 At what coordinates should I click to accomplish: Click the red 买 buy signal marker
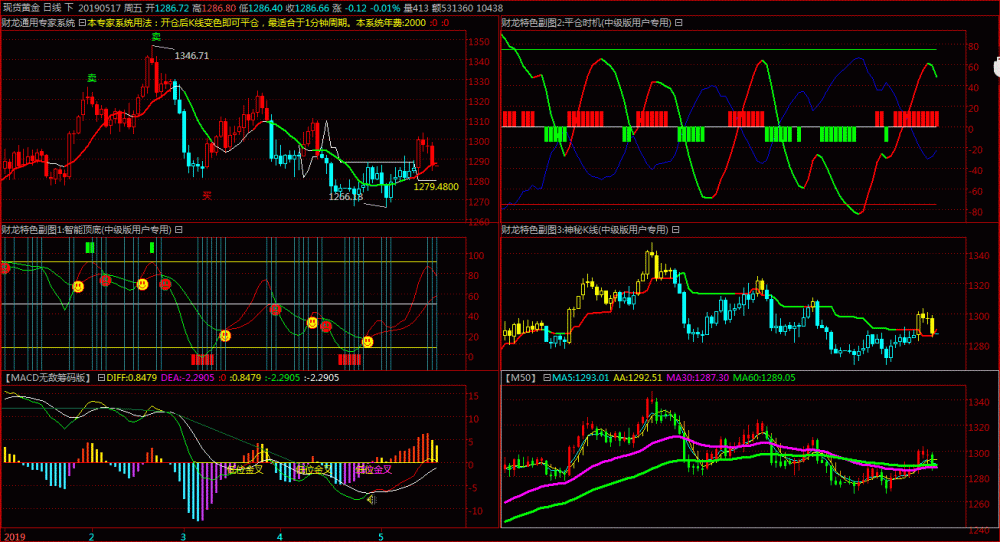tap(207, 196)
